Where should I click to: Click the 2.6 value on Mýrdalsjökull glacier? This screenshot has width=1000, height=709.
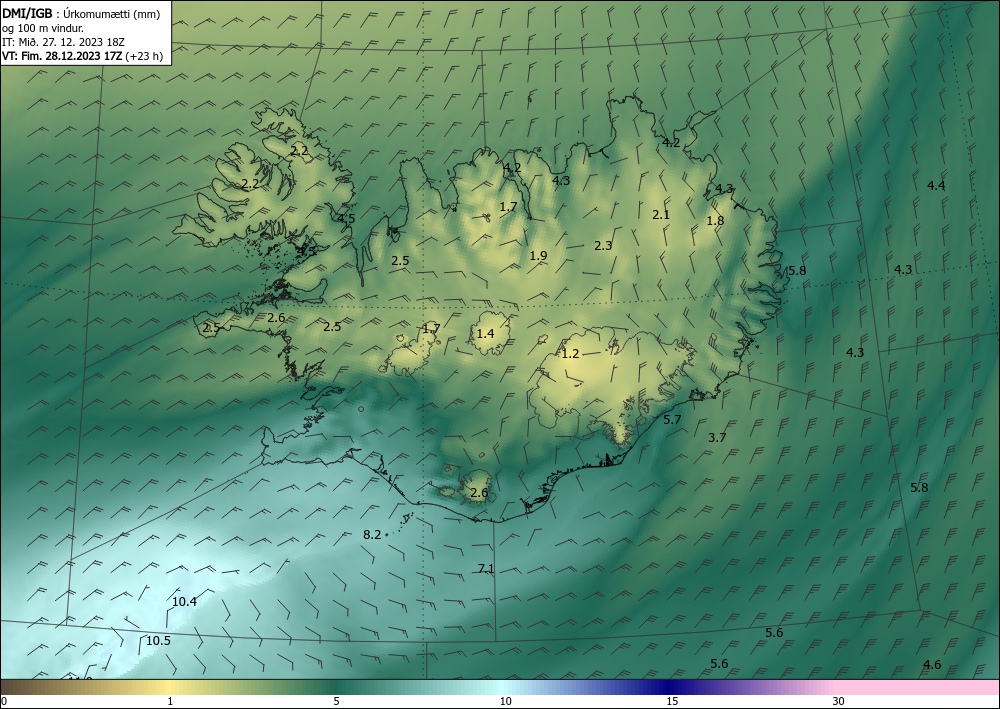479,493
